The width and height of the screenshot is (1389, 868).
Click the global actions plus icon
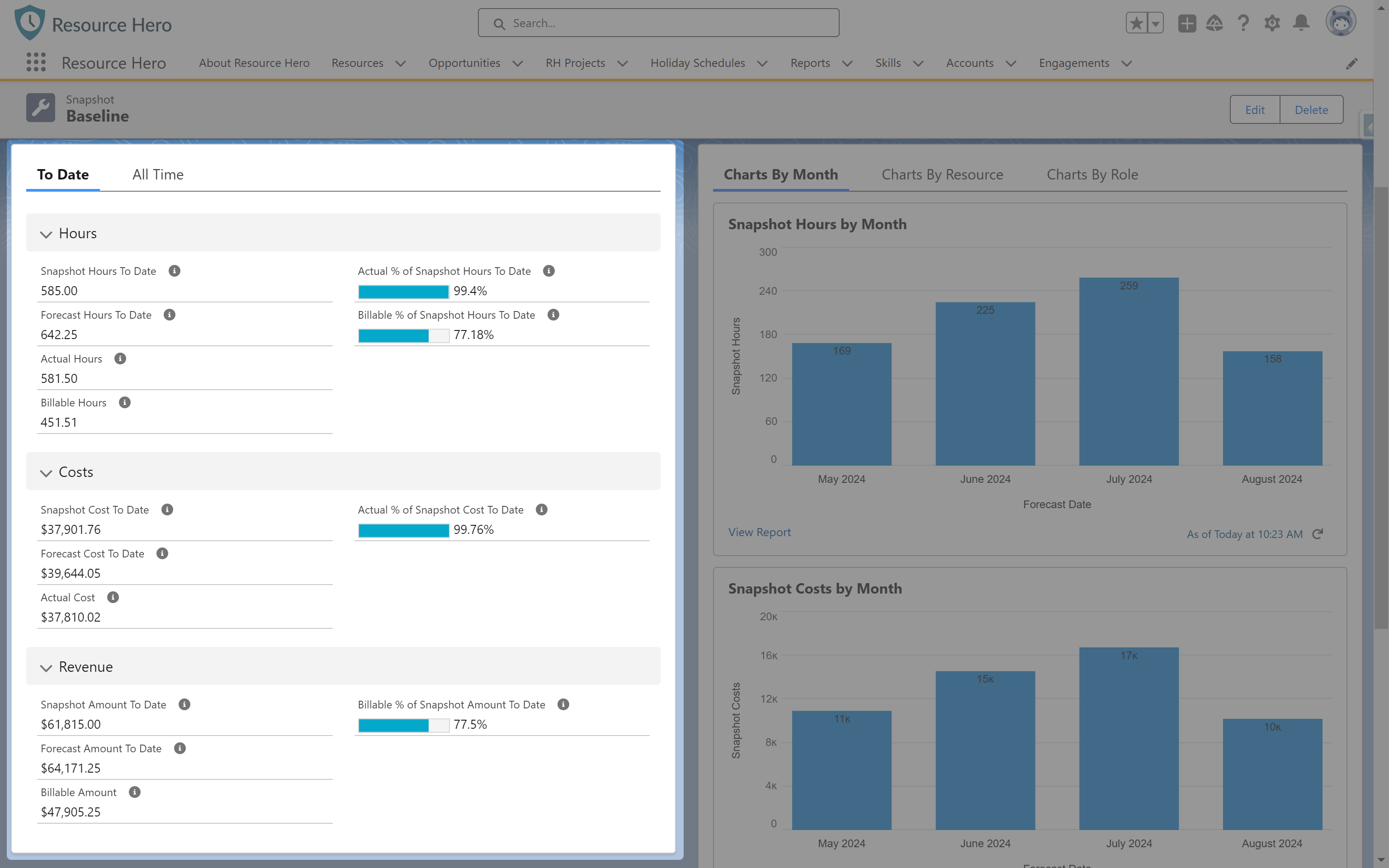(1187, 23)
